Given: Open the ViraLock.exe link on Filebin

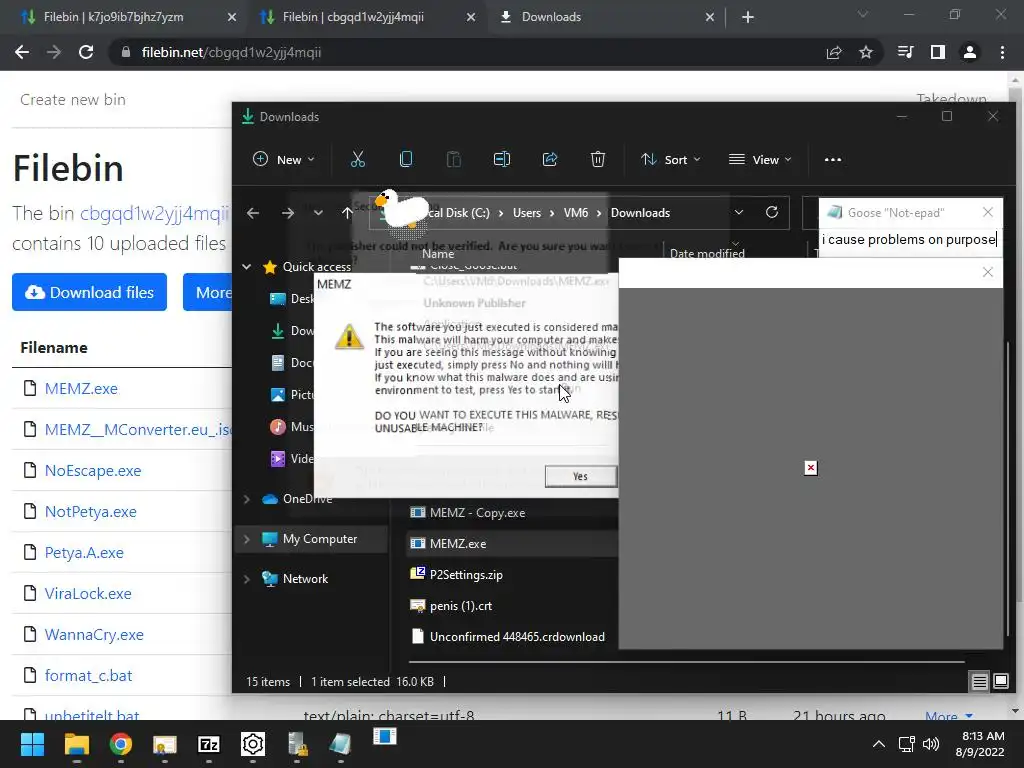Looking at the screenshot, I should [x=88, y=593].
